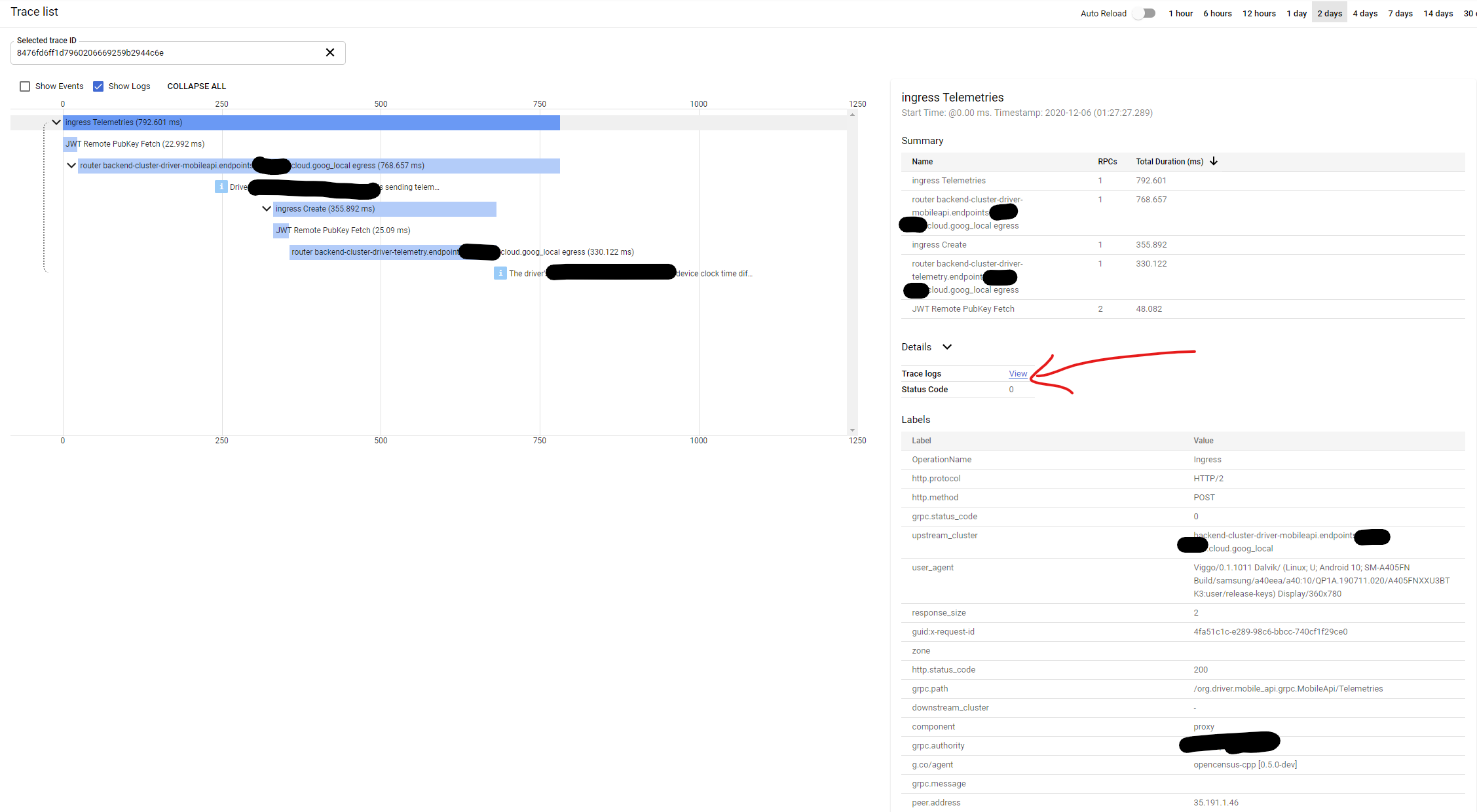Viewport: 1477px width, 812px height.
Task: Collapse the Details section
Action: pyautogui.click(x=946, y=346)
